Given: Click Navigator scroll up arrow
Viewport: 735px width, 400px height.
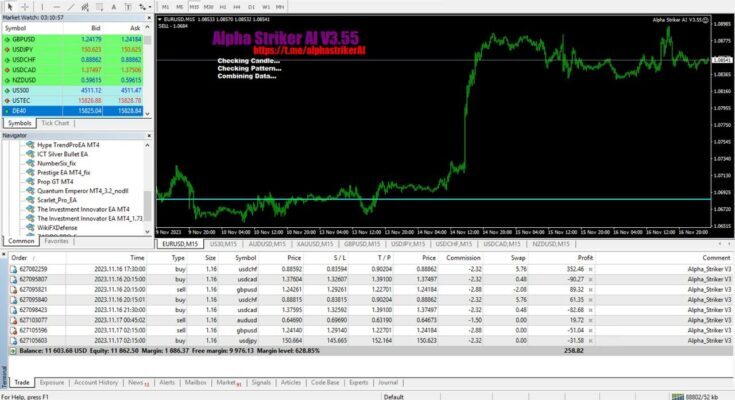Looking at the screenshot, I should tap(147, 145).
